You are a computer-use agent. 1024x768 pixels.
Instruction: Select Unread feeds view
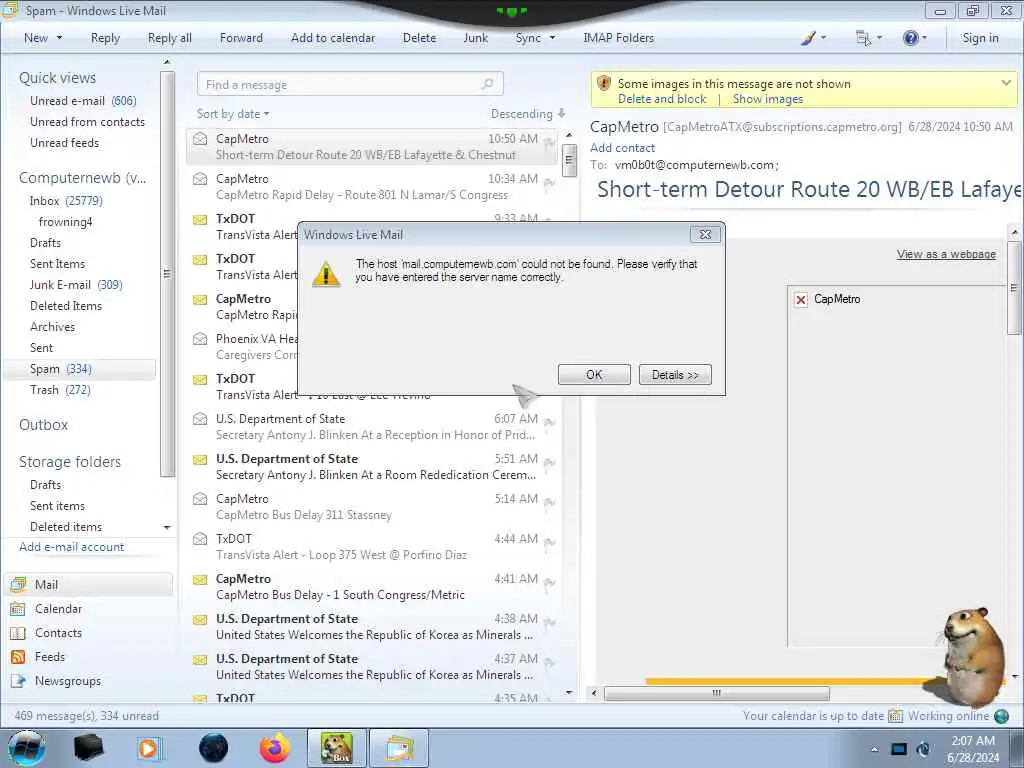pos(64,142)
